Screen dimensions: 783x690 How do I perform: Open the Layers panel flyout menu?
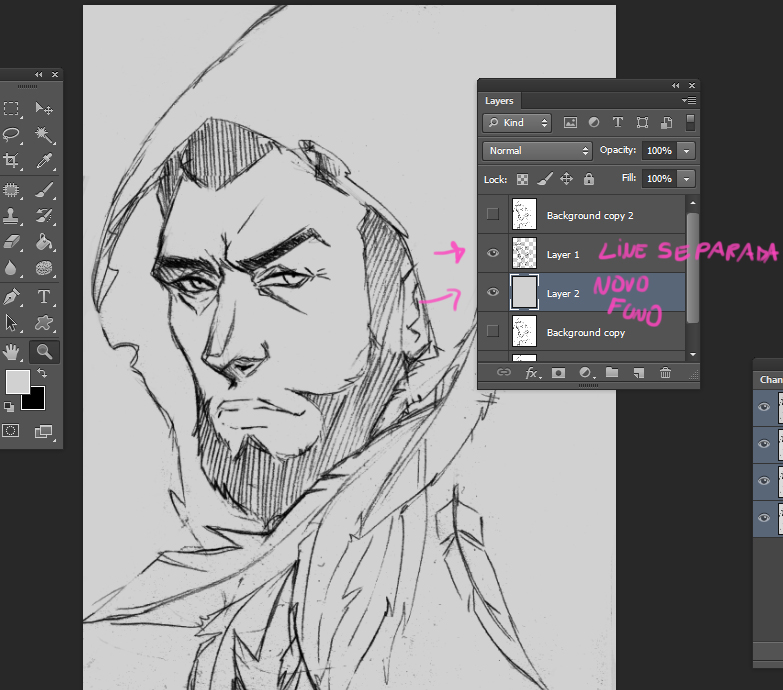(x=688, y=101)
